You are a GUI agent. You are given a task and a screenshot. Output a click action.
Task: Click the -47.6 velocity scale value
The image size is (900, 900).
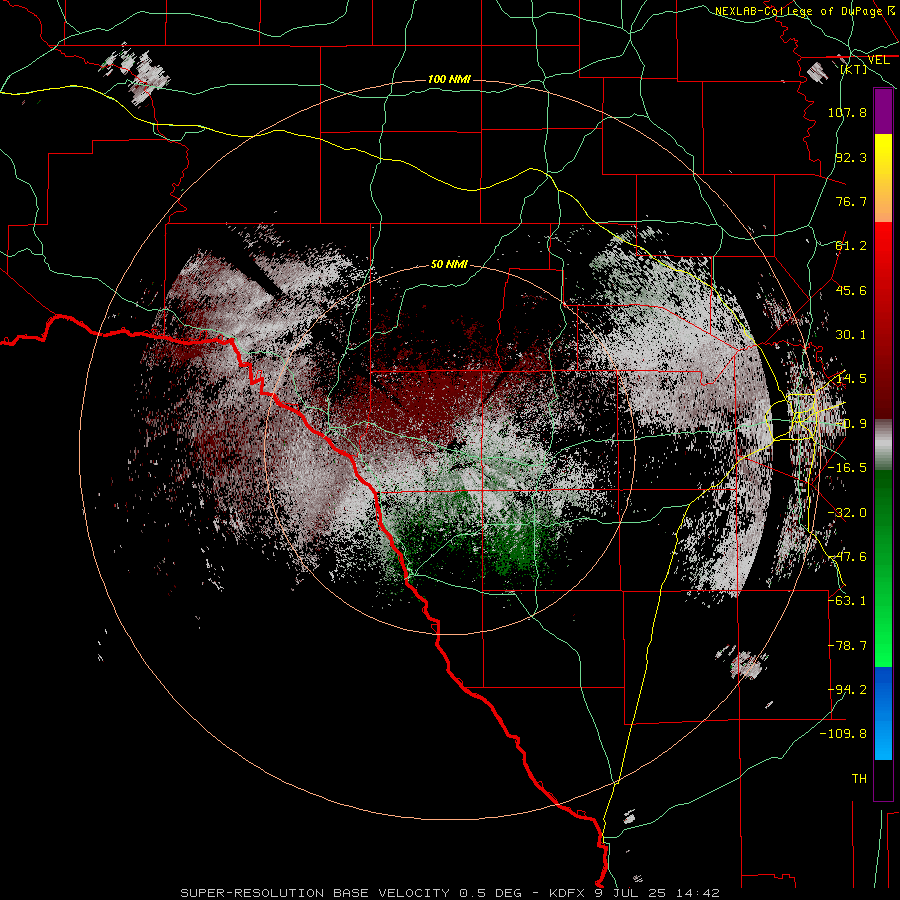[x=847, y=556]
